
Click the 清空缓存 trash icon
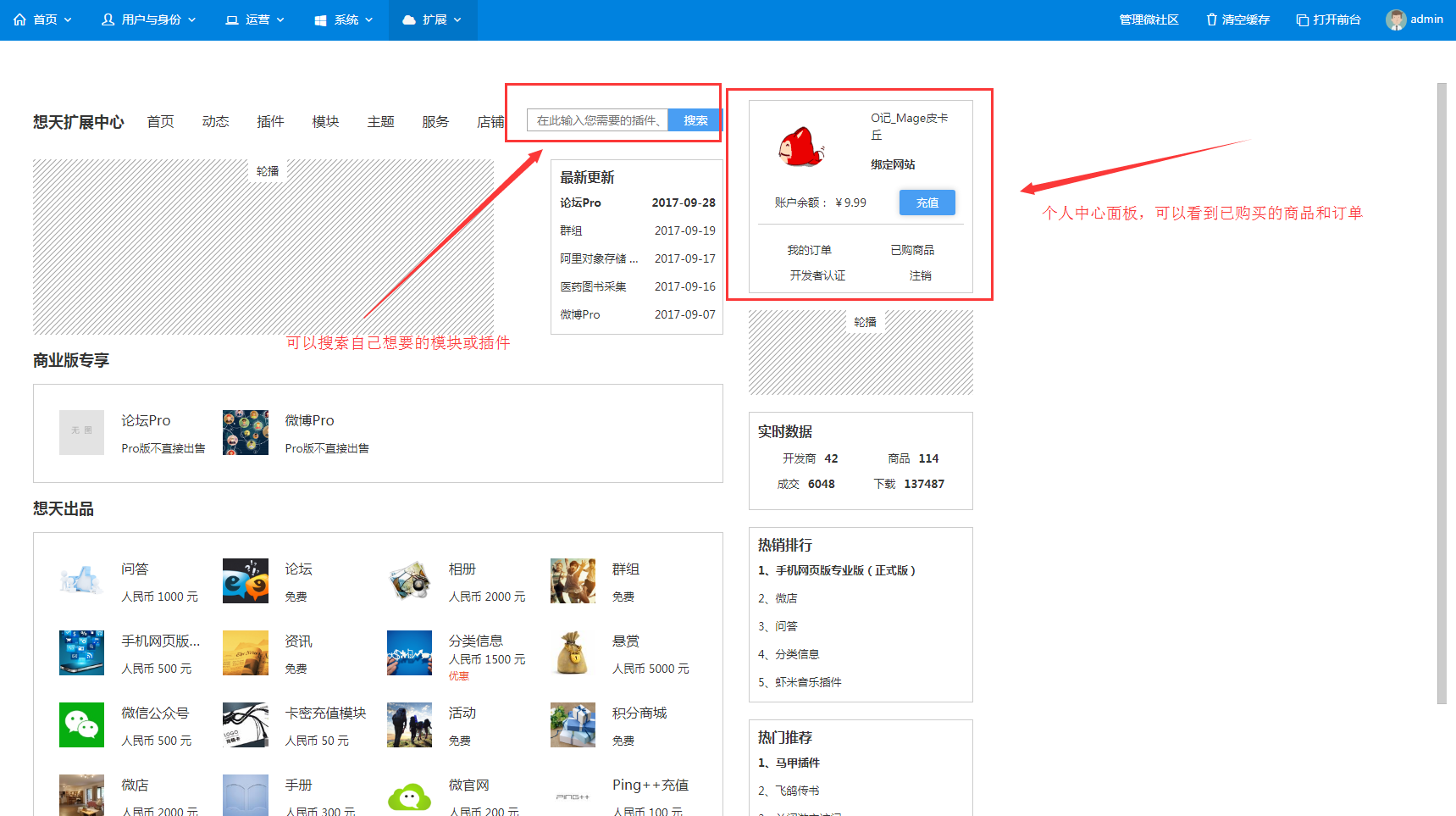pos(1211,19)
